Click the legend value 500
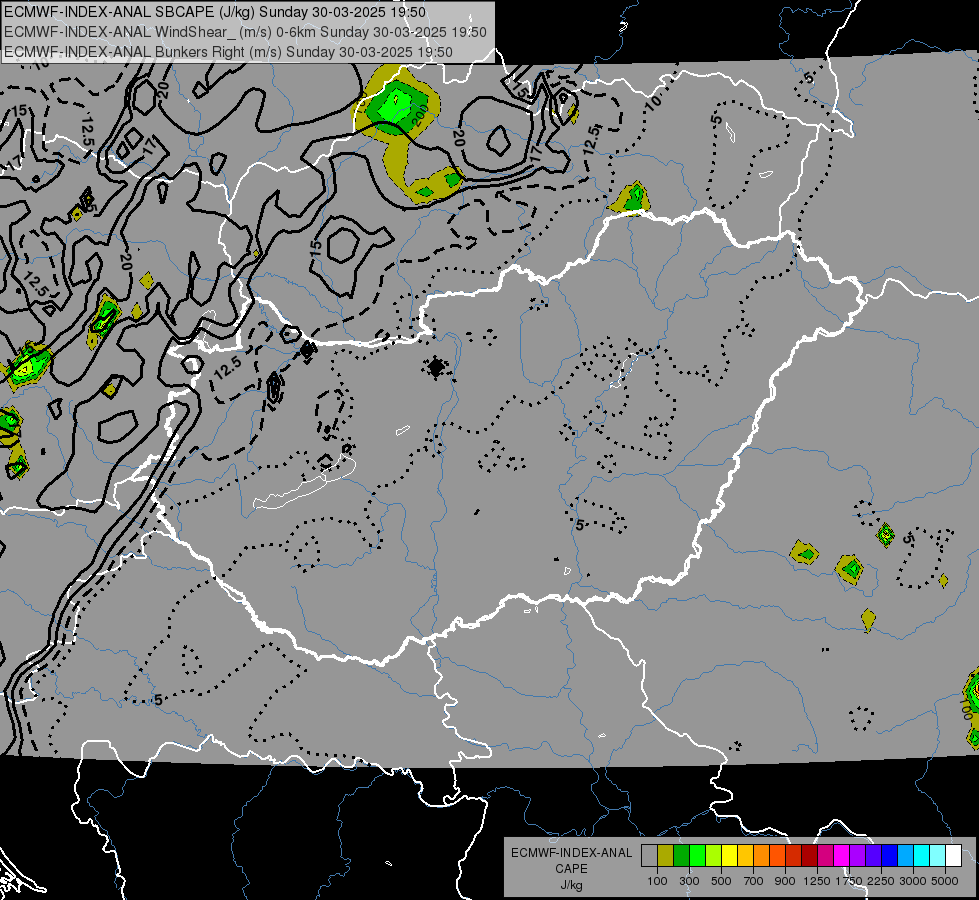This screenshot has width=979, height=900. pos(721,881)
